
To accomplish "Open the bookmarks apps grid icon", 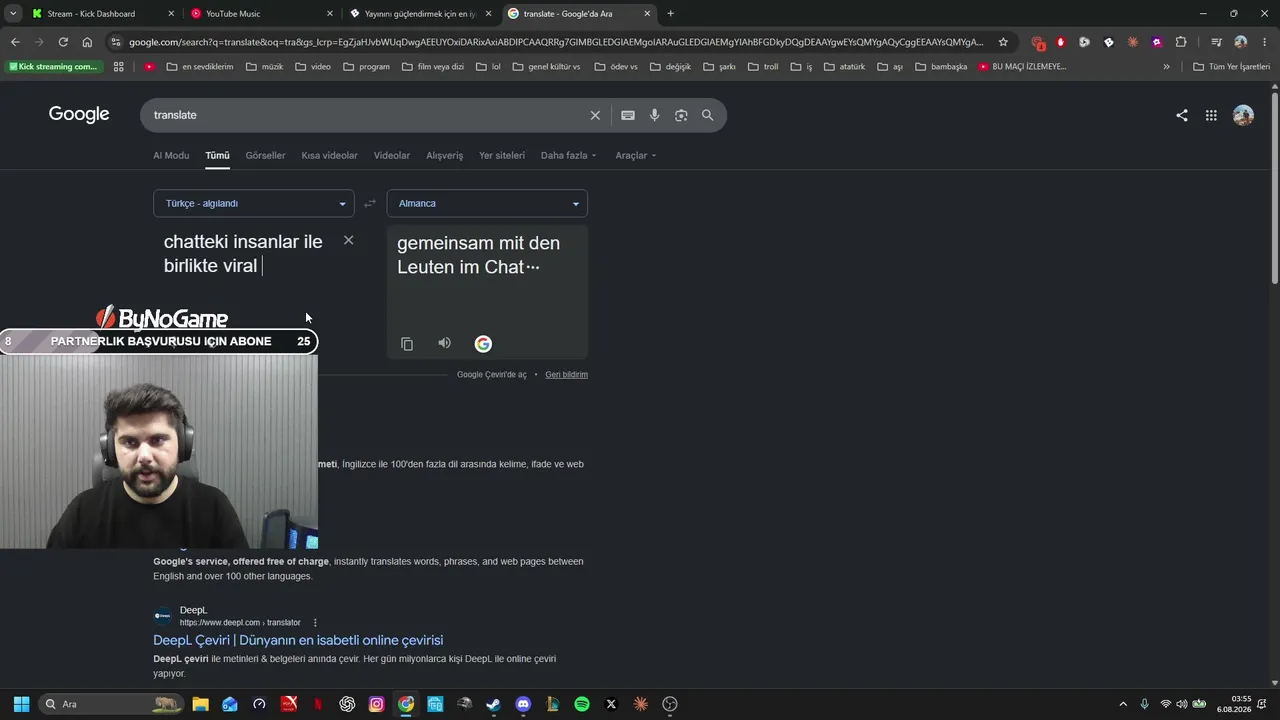I will (119, 67).
